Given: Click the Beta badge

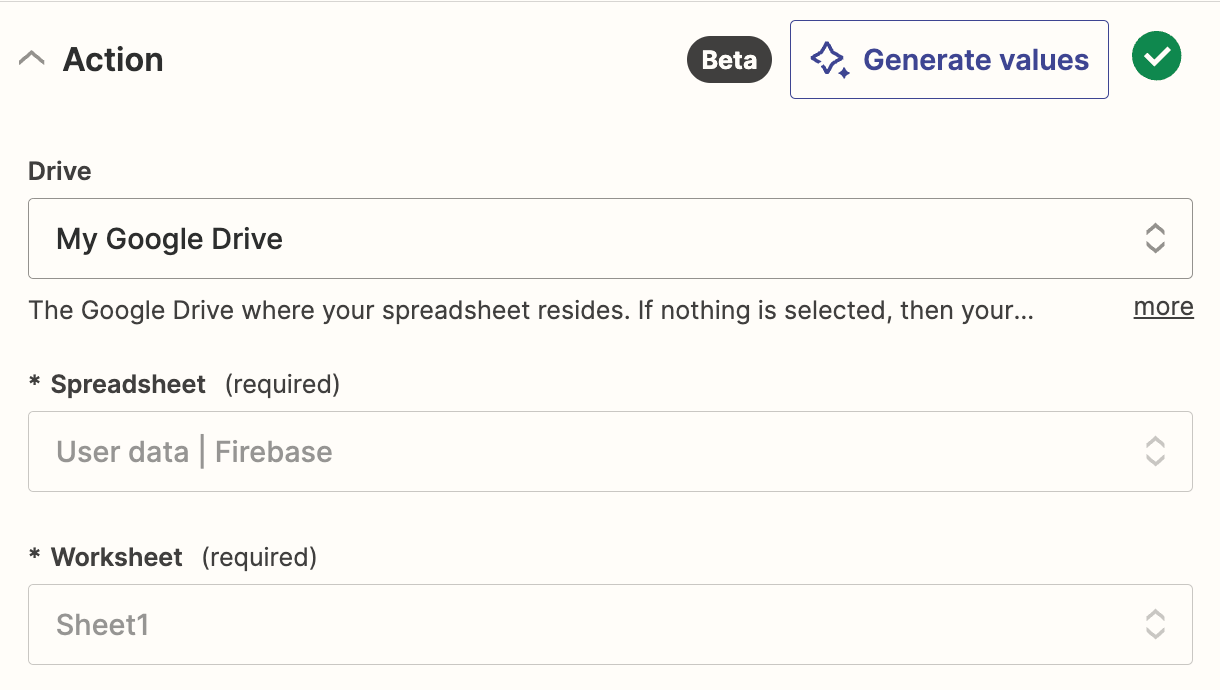Looking at the screenshot, I should (x=729, y=60).
